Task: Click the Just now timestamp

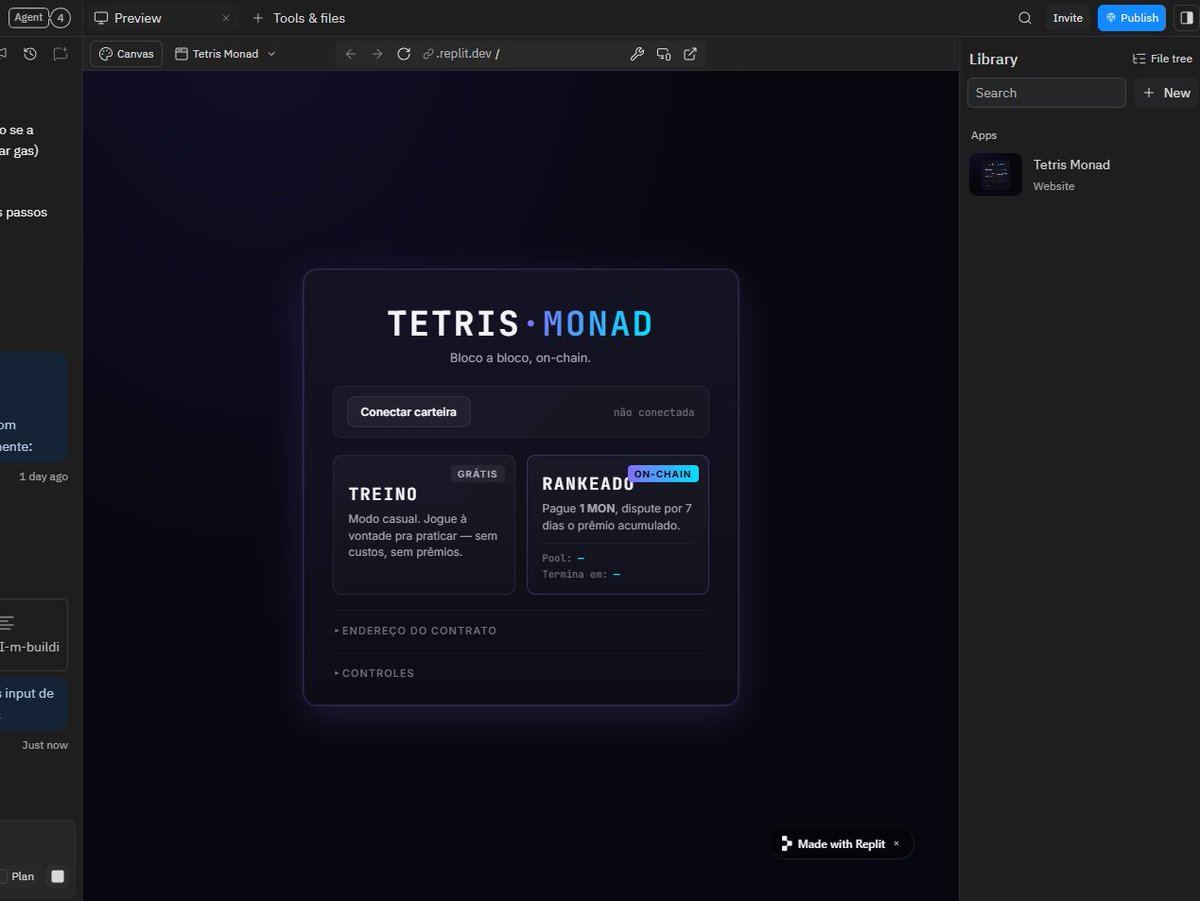Action: point(45,745)
